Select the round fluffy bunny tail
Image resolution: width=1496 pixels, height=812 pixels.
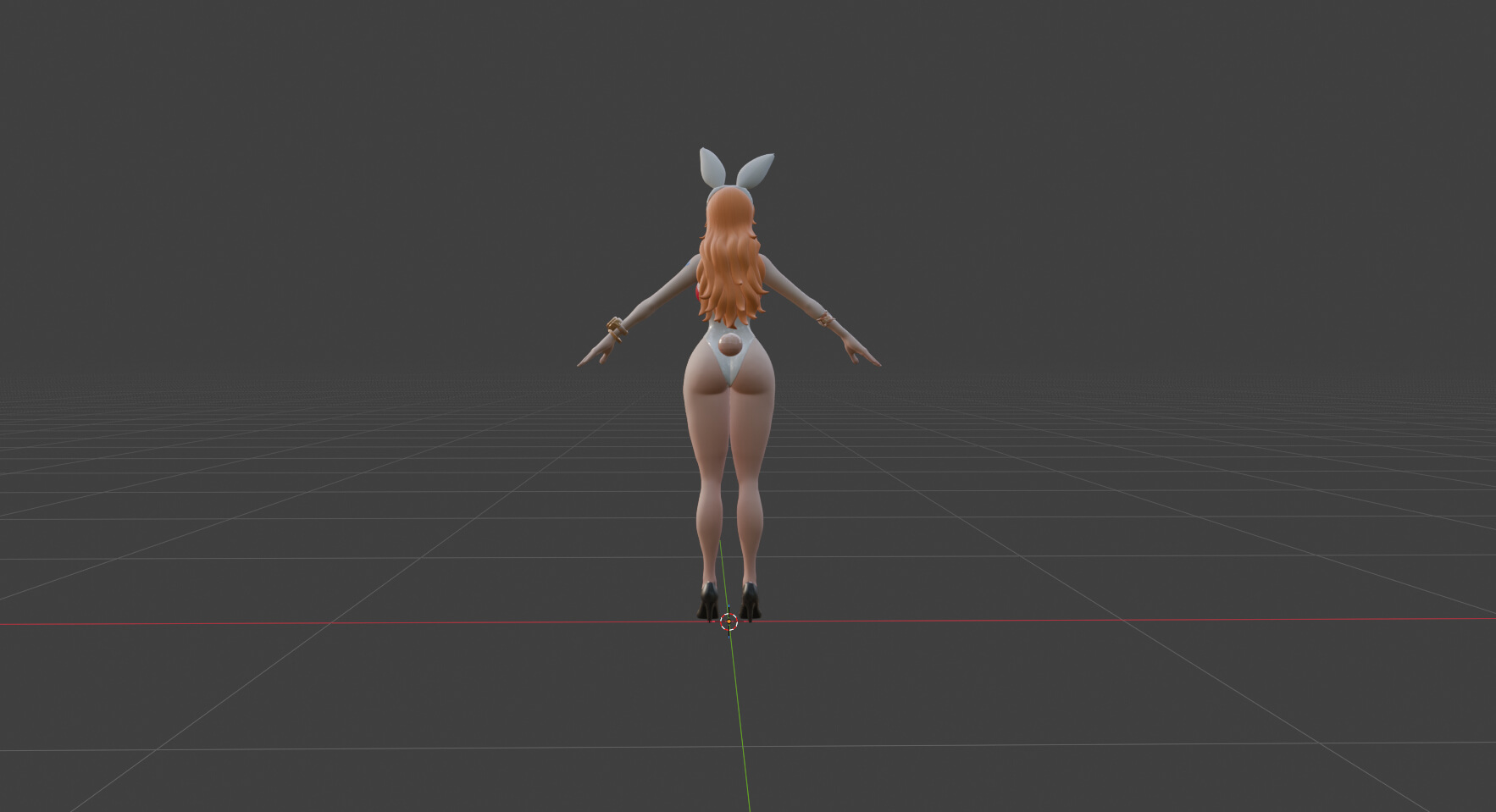pos(731,345)
